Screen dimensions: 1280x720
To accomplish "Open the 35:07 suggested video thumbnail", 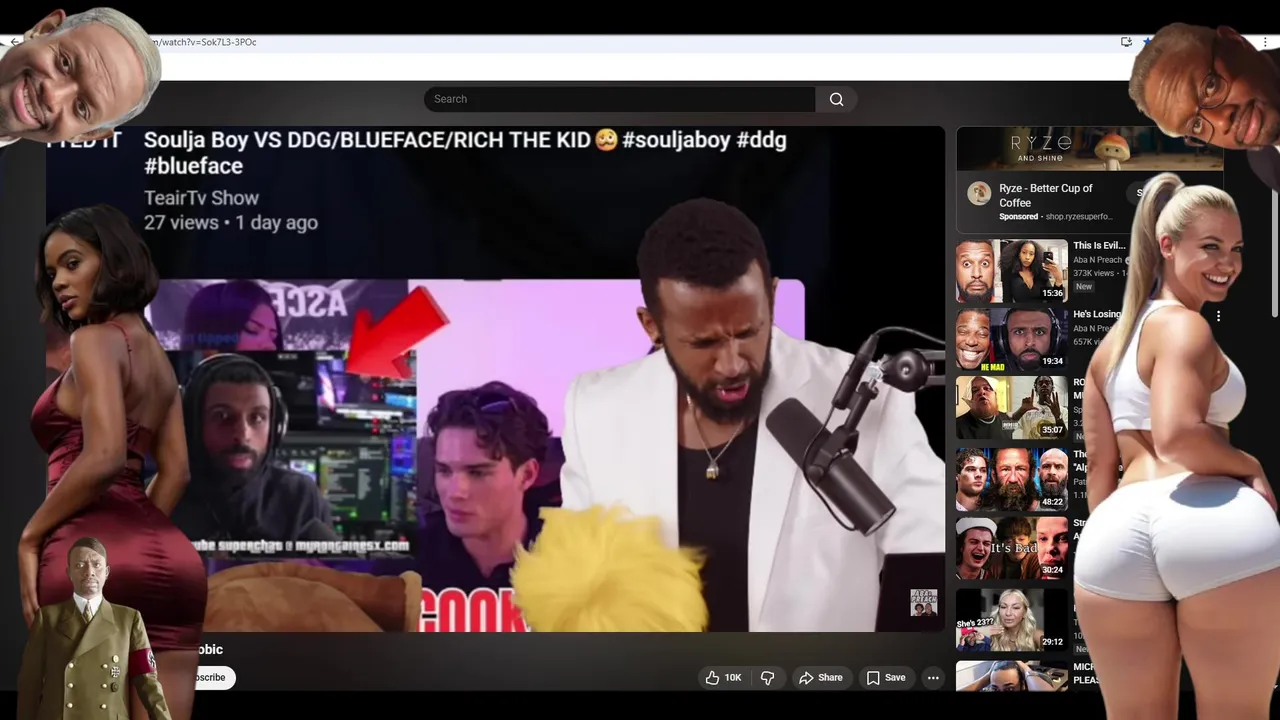I will (1012, 408).
